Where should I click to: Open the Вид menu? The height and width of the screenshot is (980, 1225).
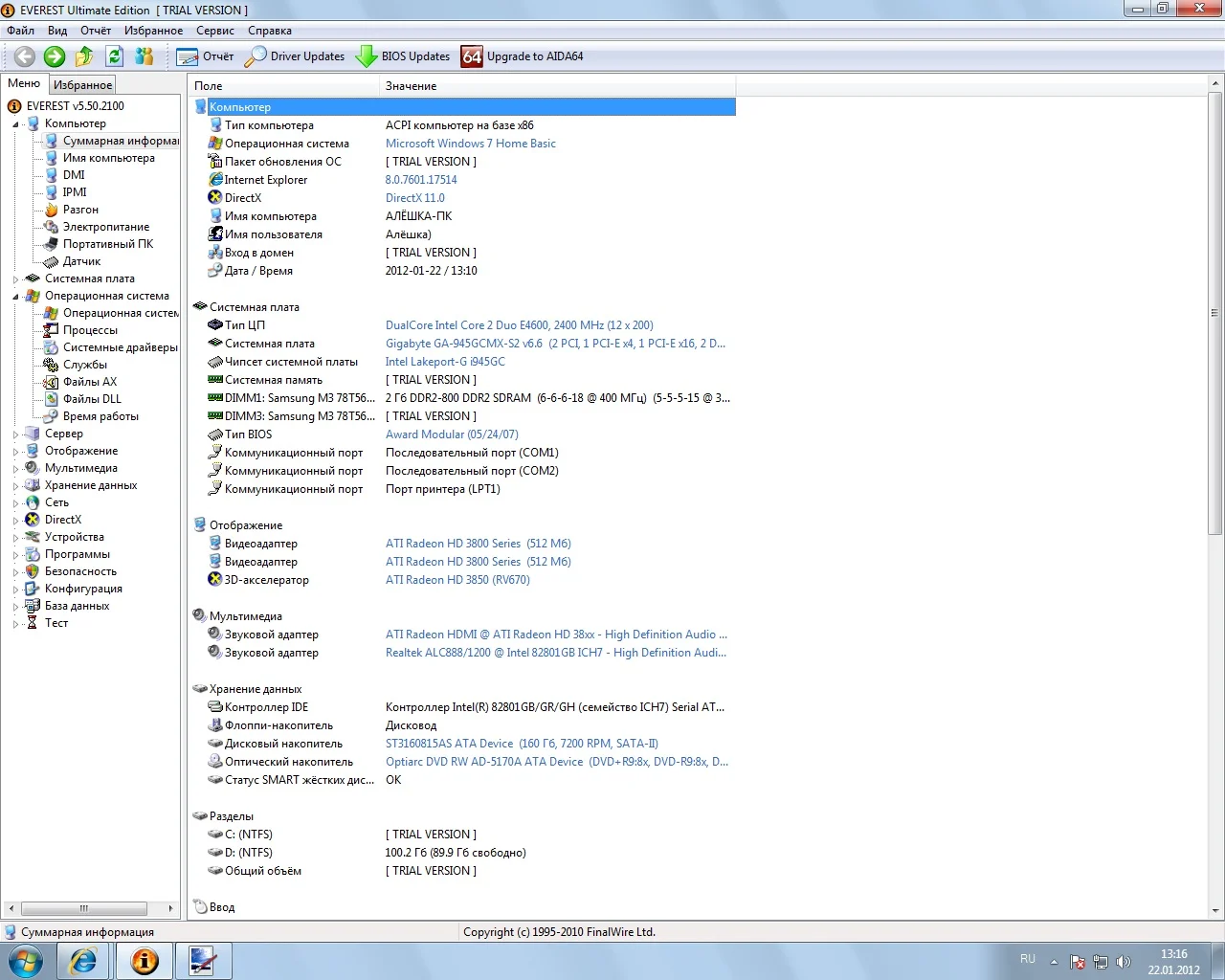click(x=57, y=31)
